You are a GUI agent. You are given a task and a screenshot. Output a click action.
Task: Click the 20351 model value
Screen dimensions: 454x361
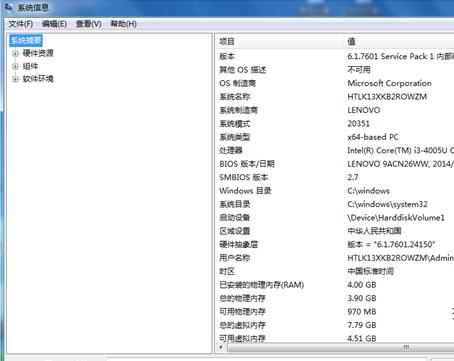click(358, 124)
